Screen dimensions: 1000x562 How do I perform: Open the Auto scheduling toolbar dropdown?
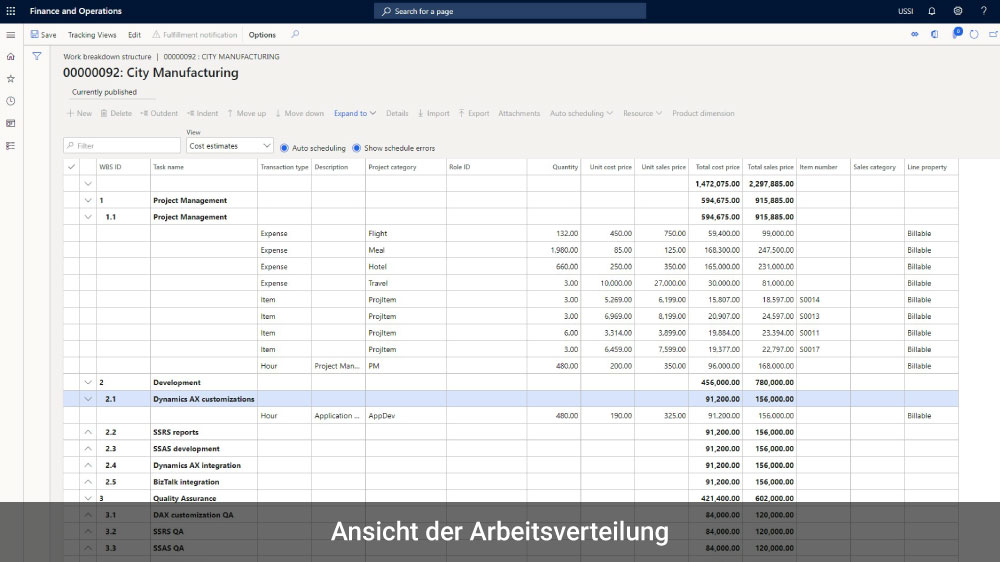(581, 114)
